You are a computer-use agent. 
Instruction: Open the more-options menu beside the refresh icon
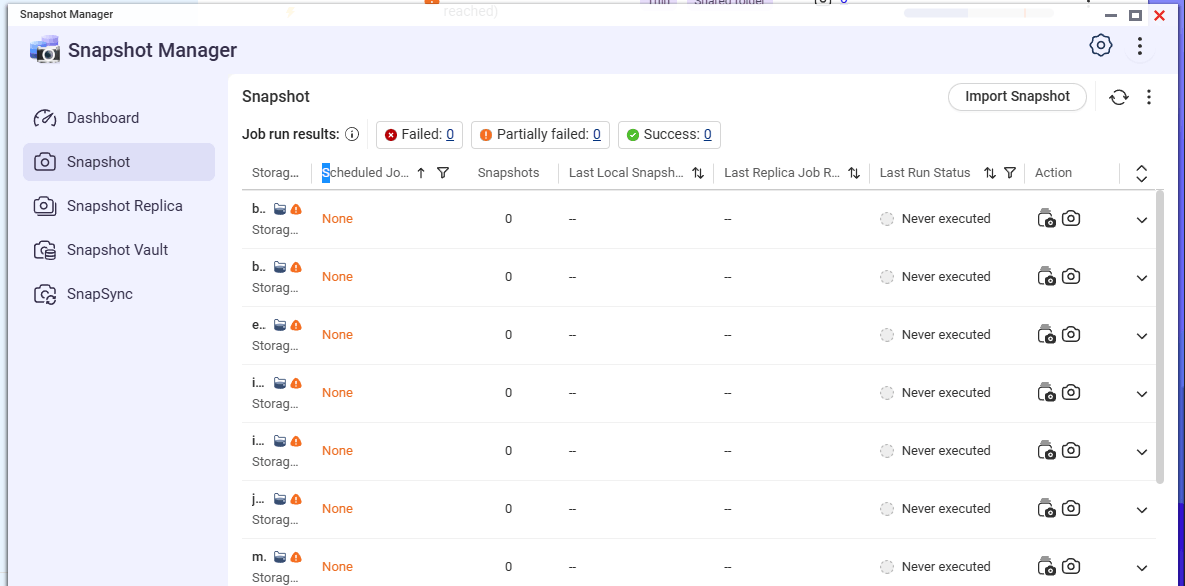point(1149,97)
